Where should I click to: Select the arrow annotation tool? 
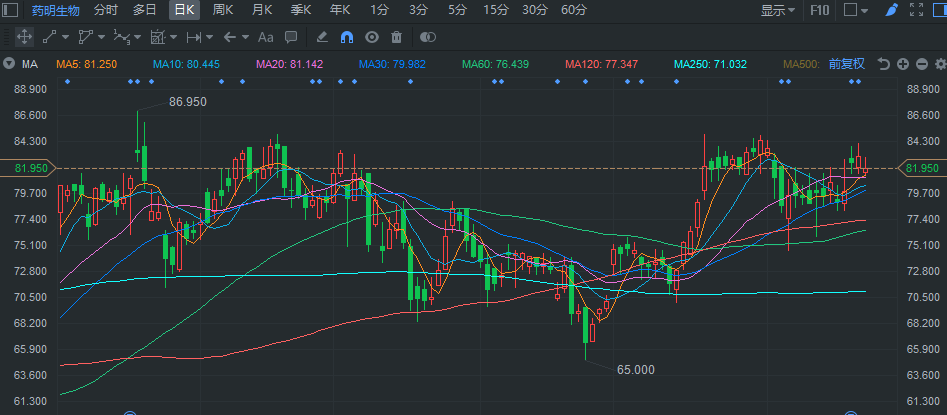[x=230, y=37]
